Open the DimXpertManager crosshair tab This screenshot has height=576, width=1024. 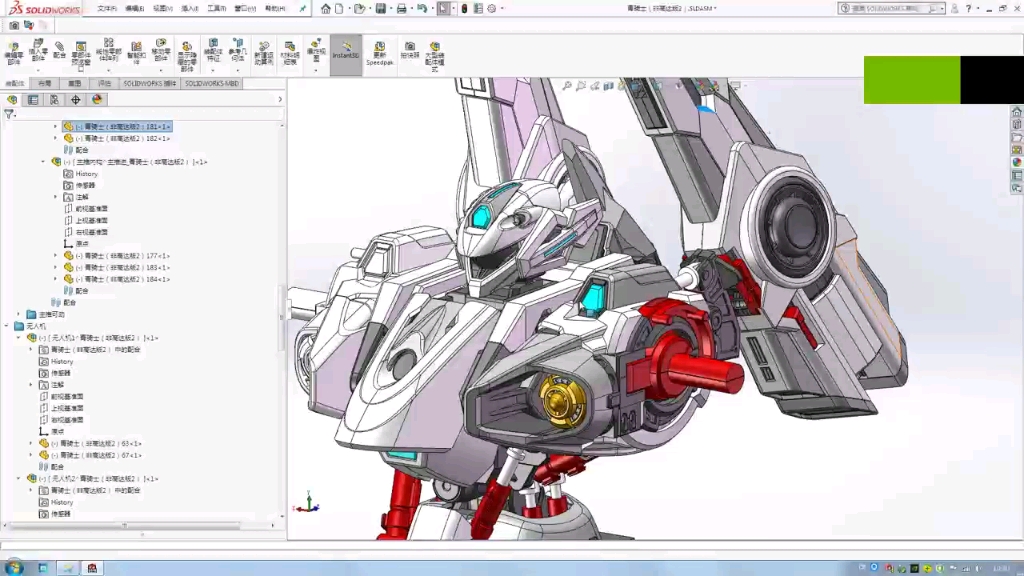click(76, 100)
